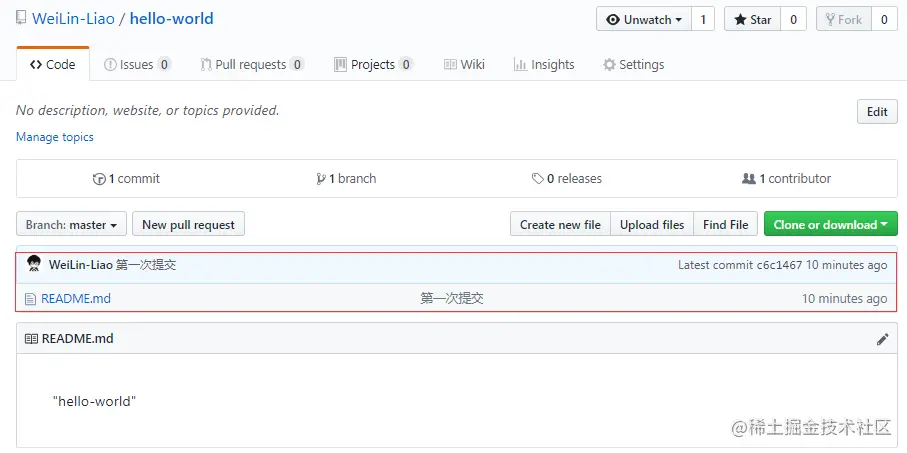
Task: Expand the Clone or download dropdown
Action: tap(831, 224)
